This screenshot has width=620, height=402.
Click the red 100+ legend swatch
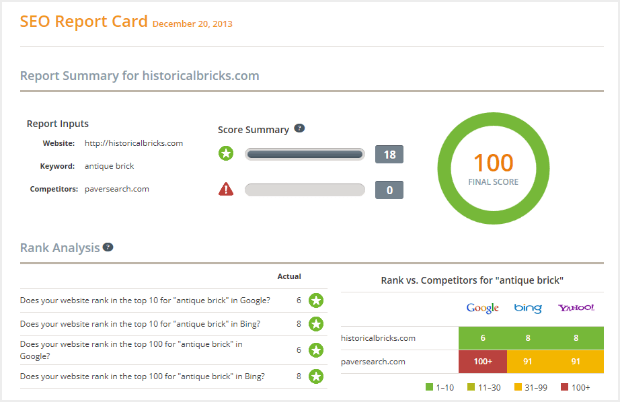[567, 386]
